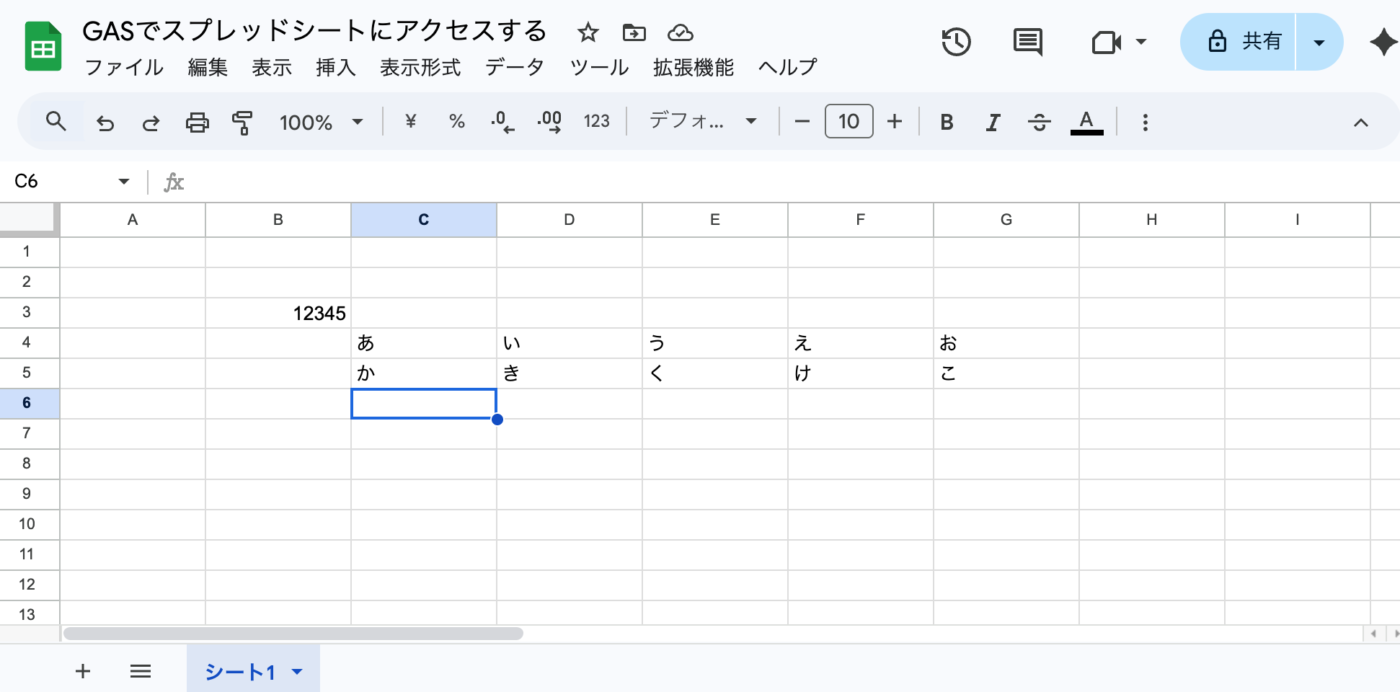Screen dimensions: 1400x692
Task: Open the Gemini sparkle icon
Action: pyautogui.click(x=1382, y=42)
